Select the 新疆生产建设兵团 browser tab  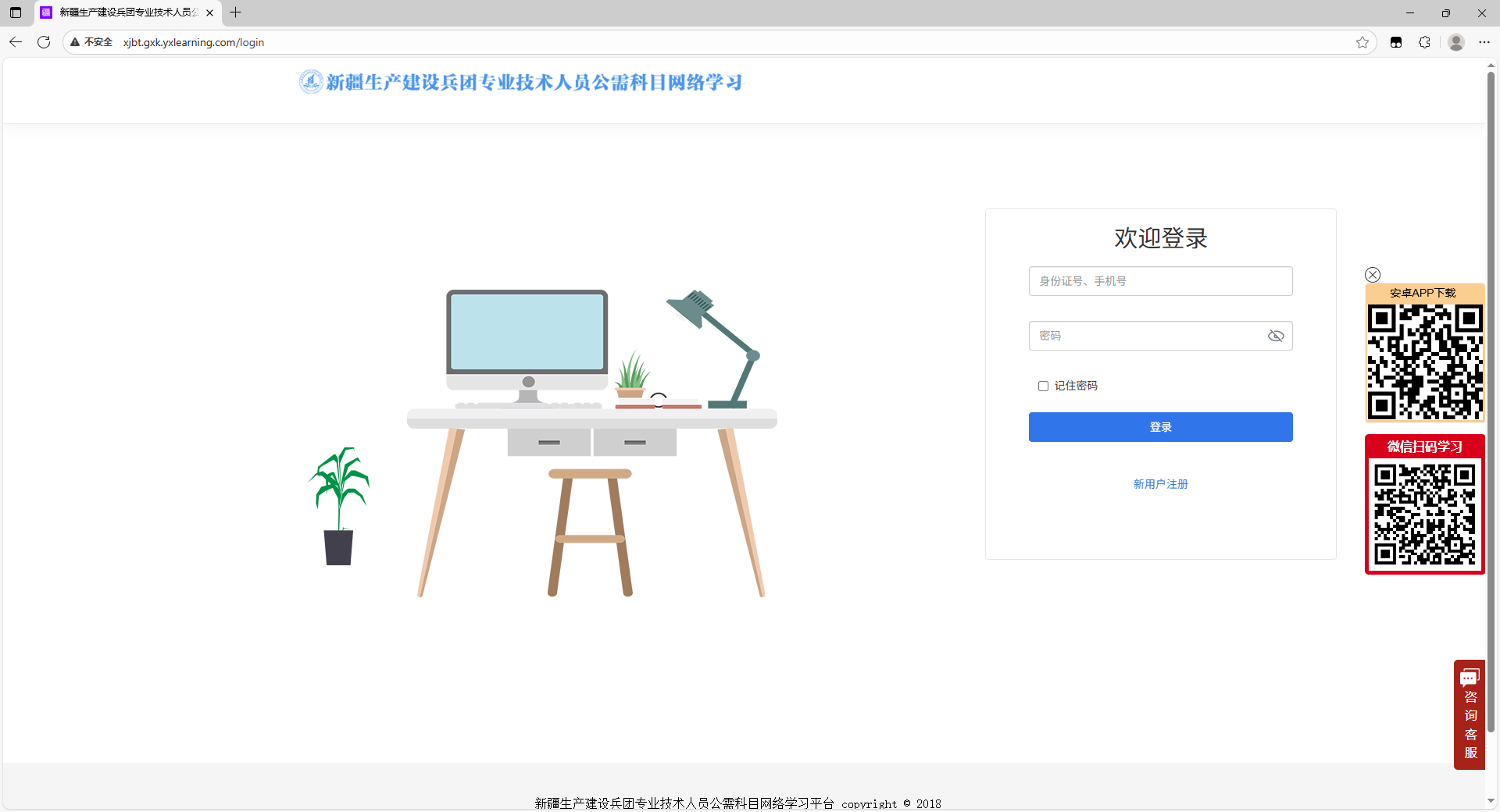[x=125, y=12]
